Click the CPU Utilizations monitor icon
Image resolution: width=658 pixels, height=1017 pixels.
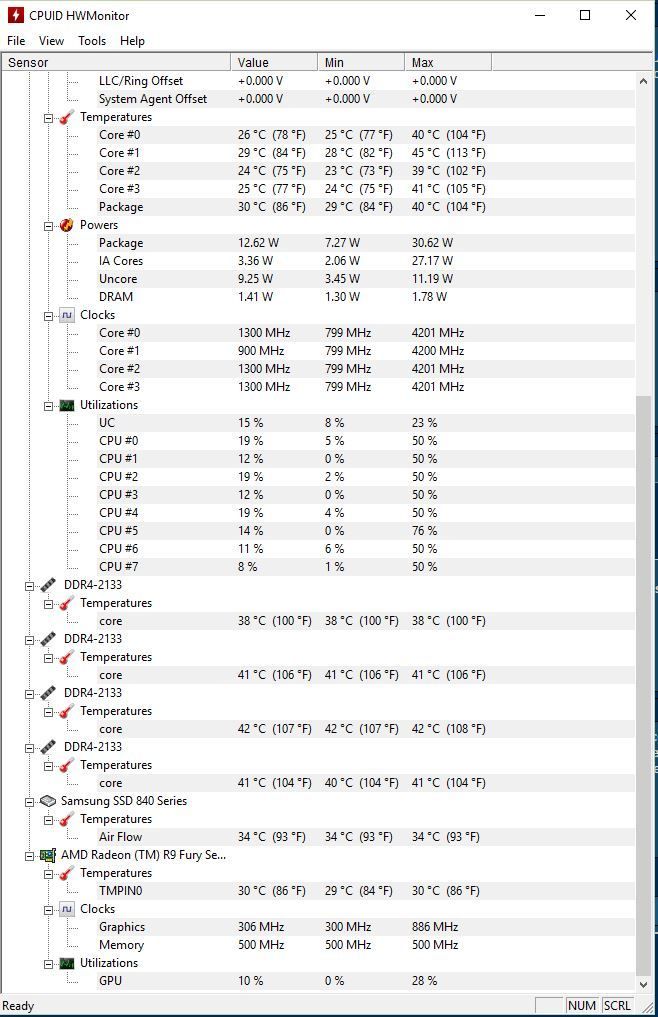point(67,405)
